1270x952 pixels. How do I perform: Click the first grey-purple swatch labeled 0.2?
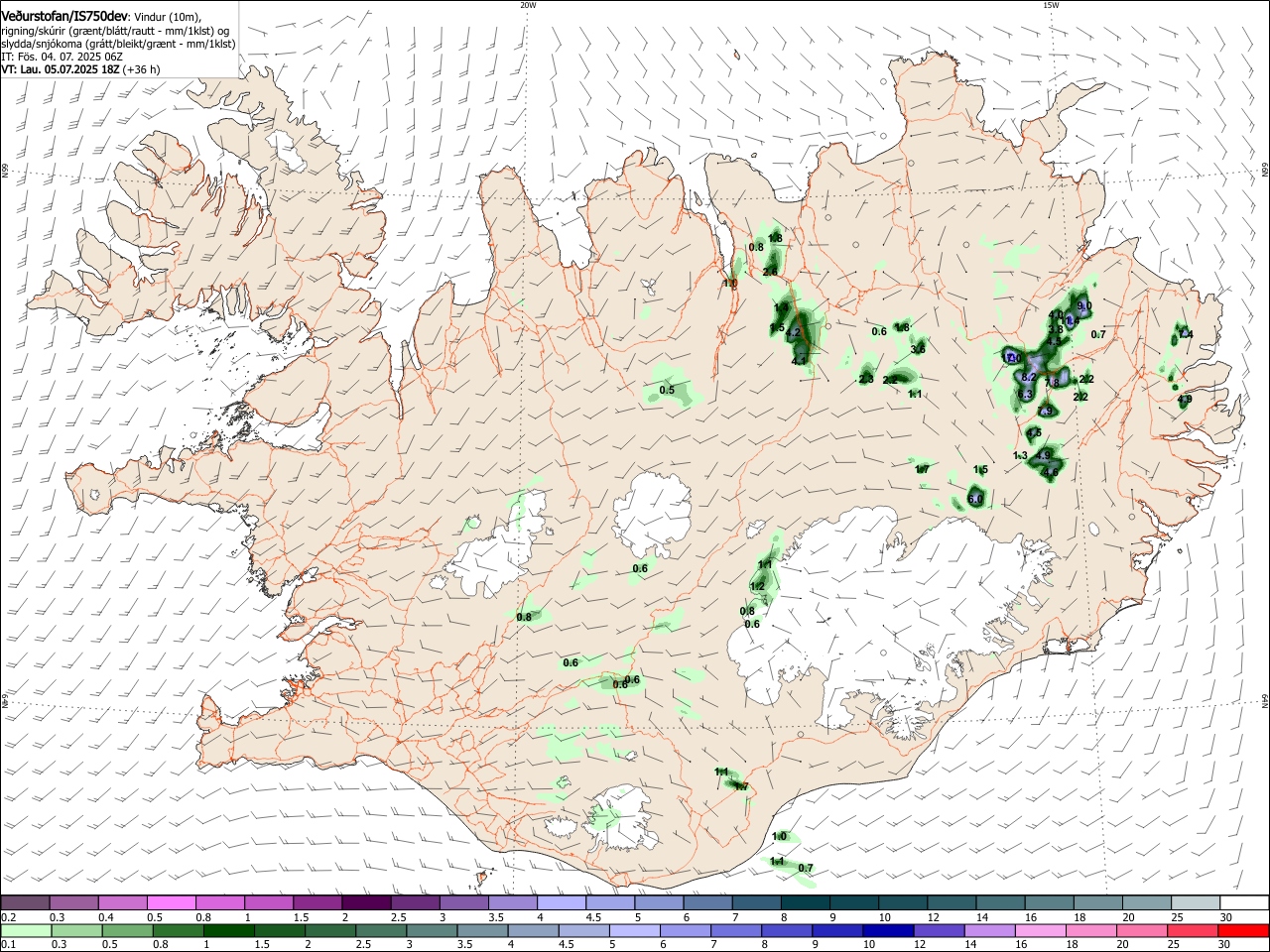coord(26,902)
